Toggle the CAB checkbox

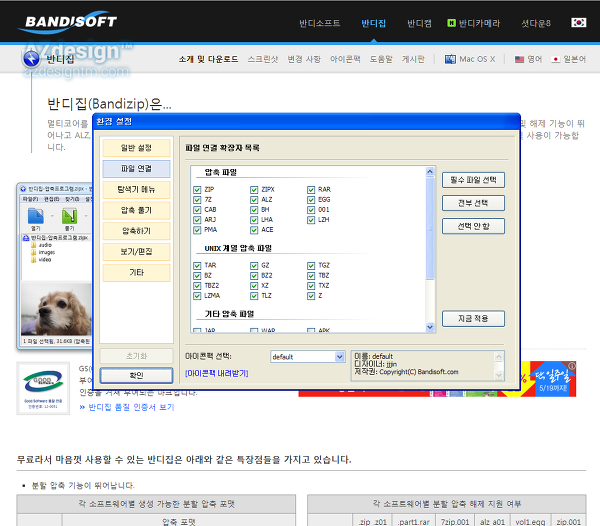point(197,210)
